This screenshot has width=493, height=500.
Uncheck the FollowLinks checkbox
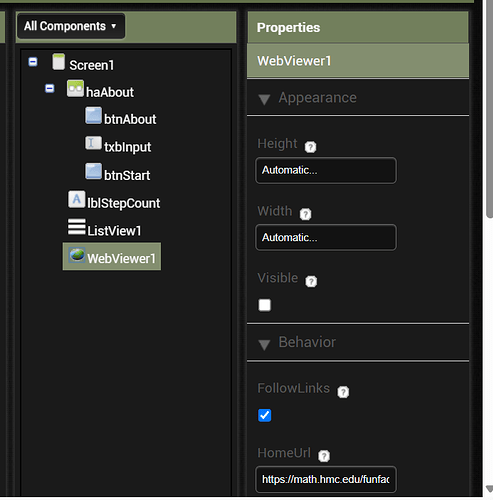pos(265,415)
